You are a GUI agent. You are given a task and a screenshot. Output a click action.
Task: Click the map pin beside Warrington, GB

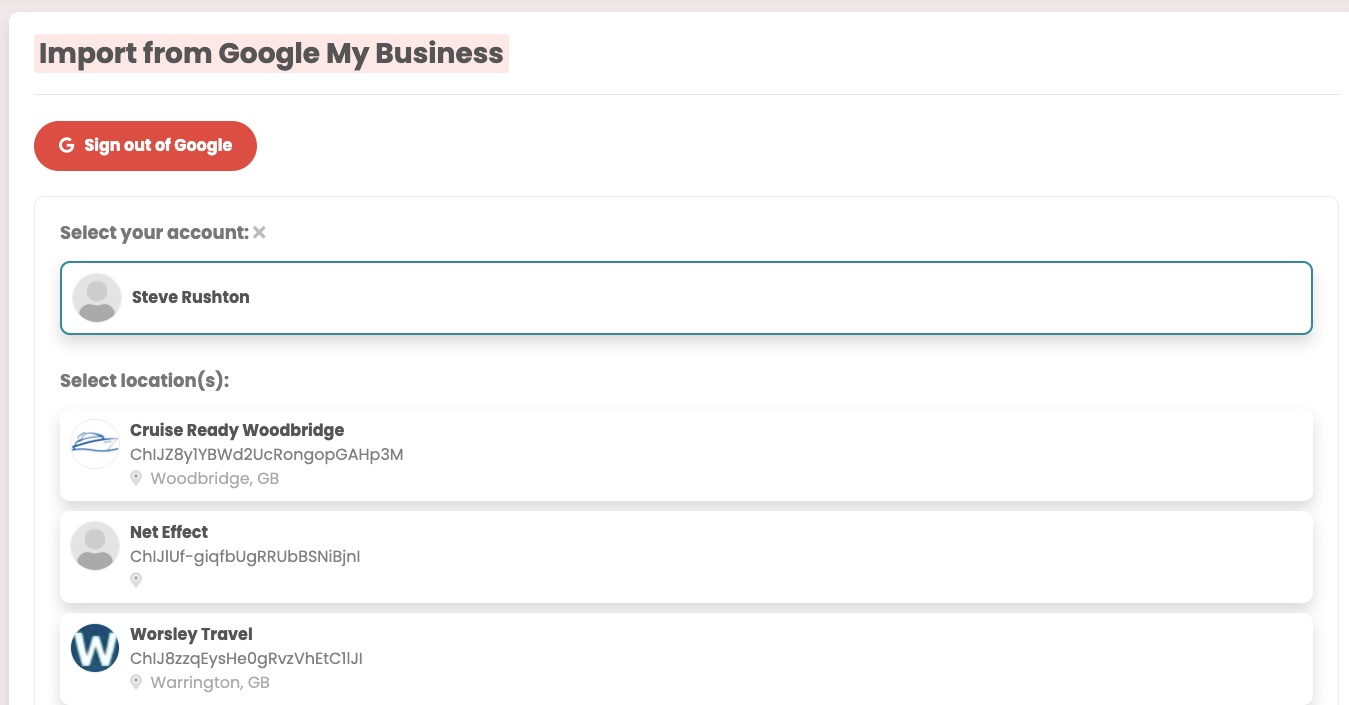(136, 682)
